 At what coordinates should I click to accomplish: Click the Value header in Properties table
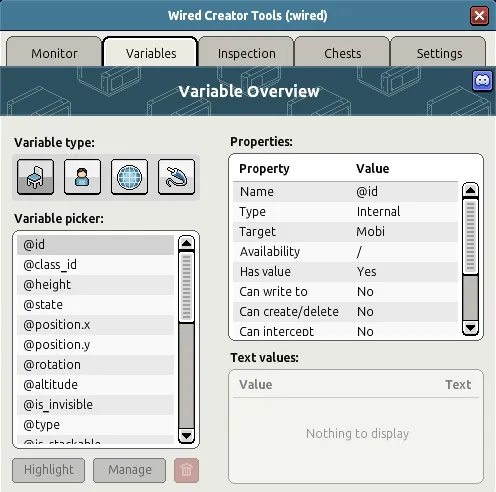(x=372, y=169)
